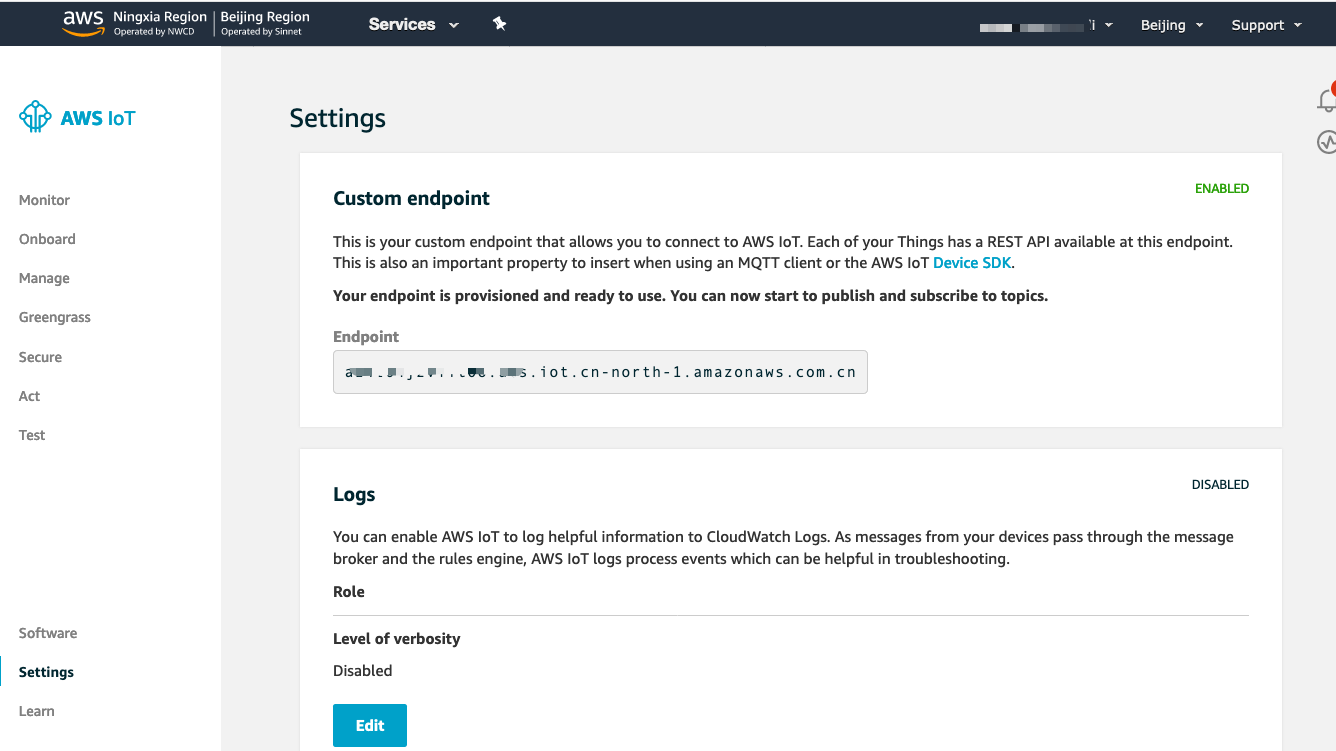Click the custom endpoint address field
1336x751 pixels.
[600, 372]
